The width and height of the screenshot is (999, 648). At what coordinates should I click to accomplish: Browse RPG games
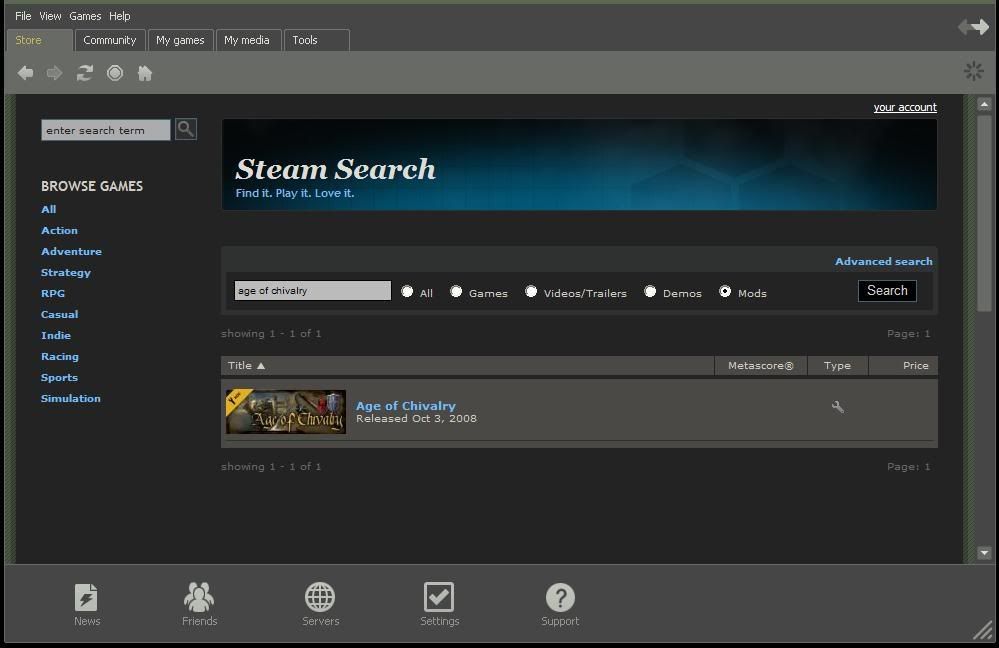click(53, 293)
